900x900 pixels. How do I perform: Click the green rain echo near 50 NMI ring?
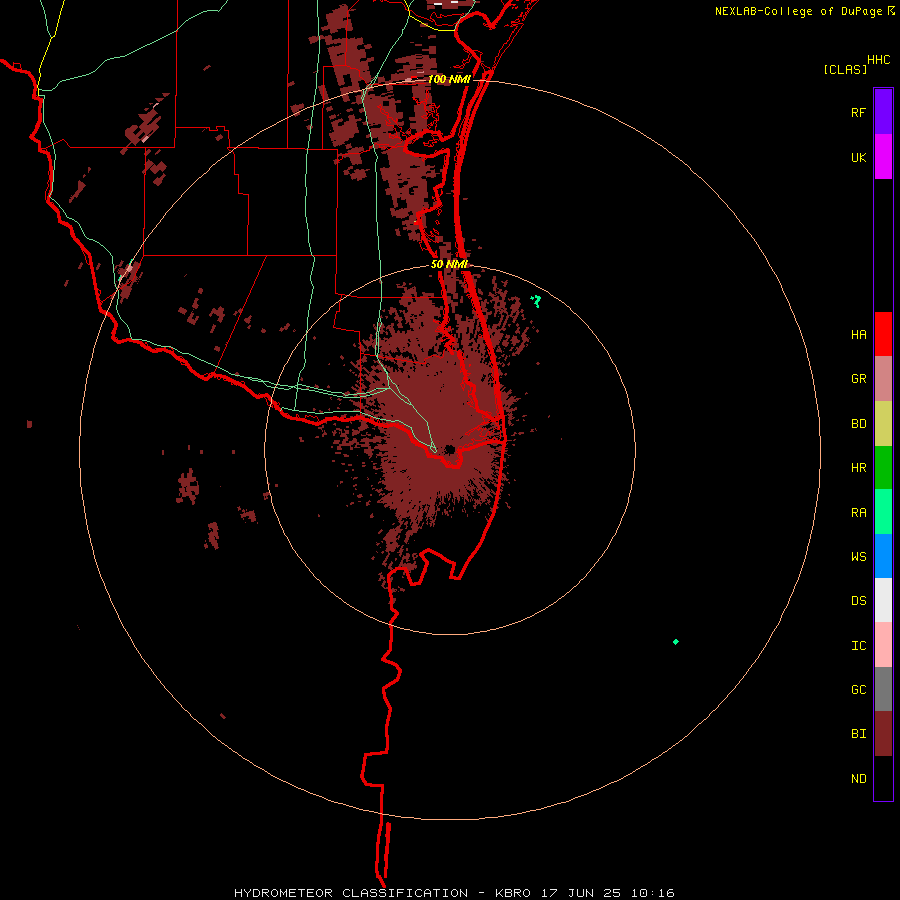pos(536,301)
